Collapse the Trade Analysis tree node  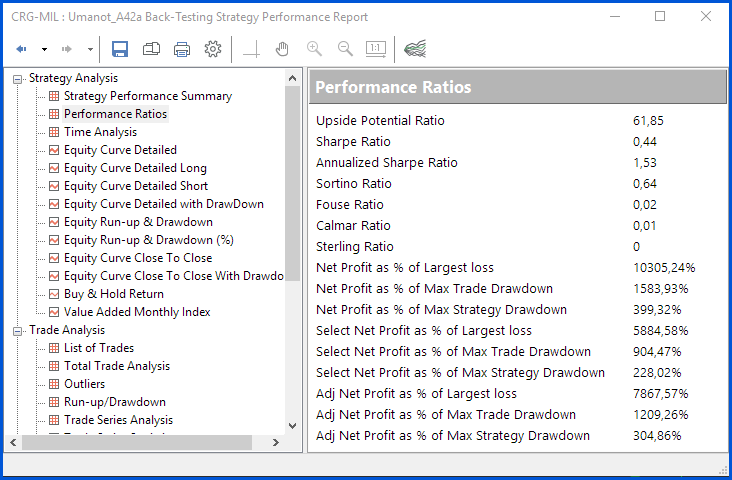[x=18, y=331]
